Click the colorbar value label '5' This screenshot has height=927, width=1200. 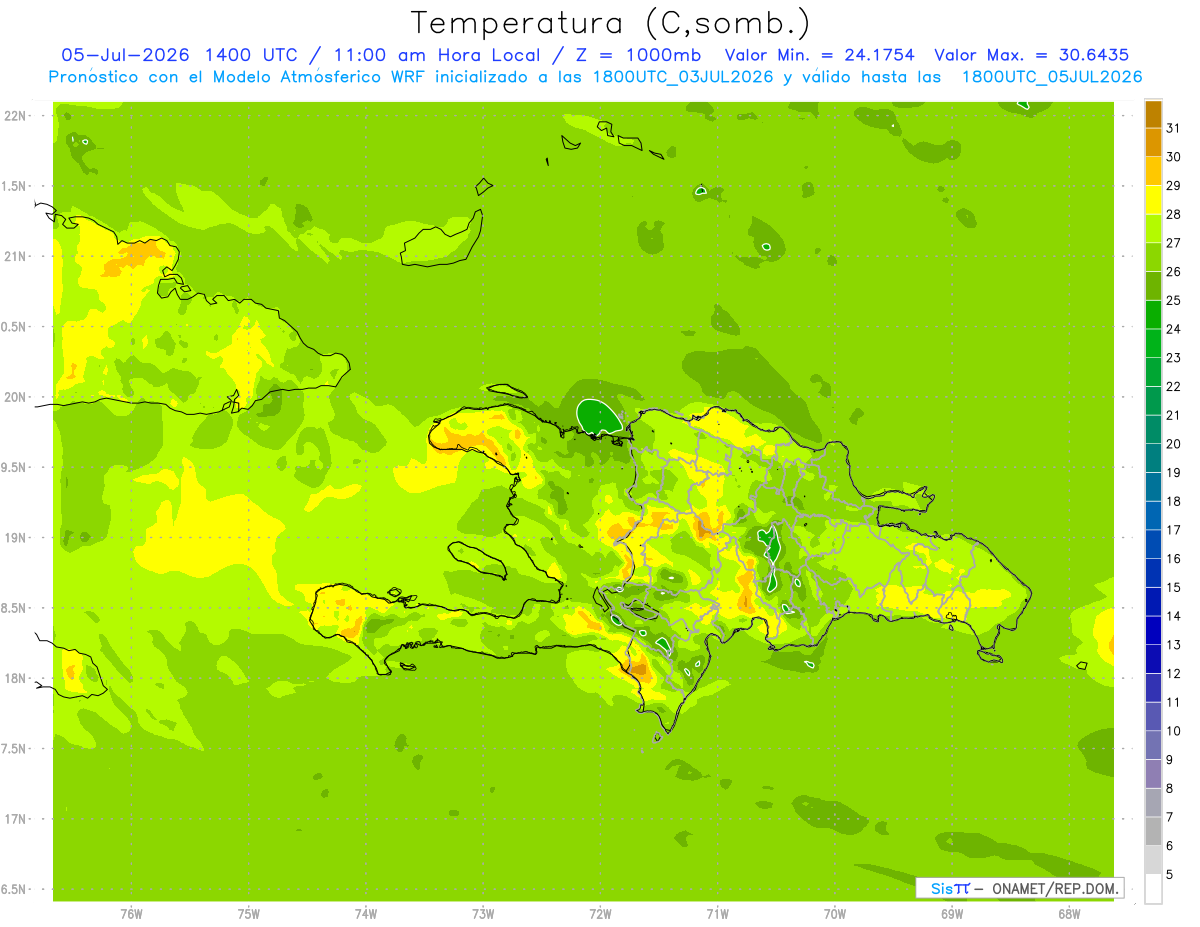[1170, 874]
